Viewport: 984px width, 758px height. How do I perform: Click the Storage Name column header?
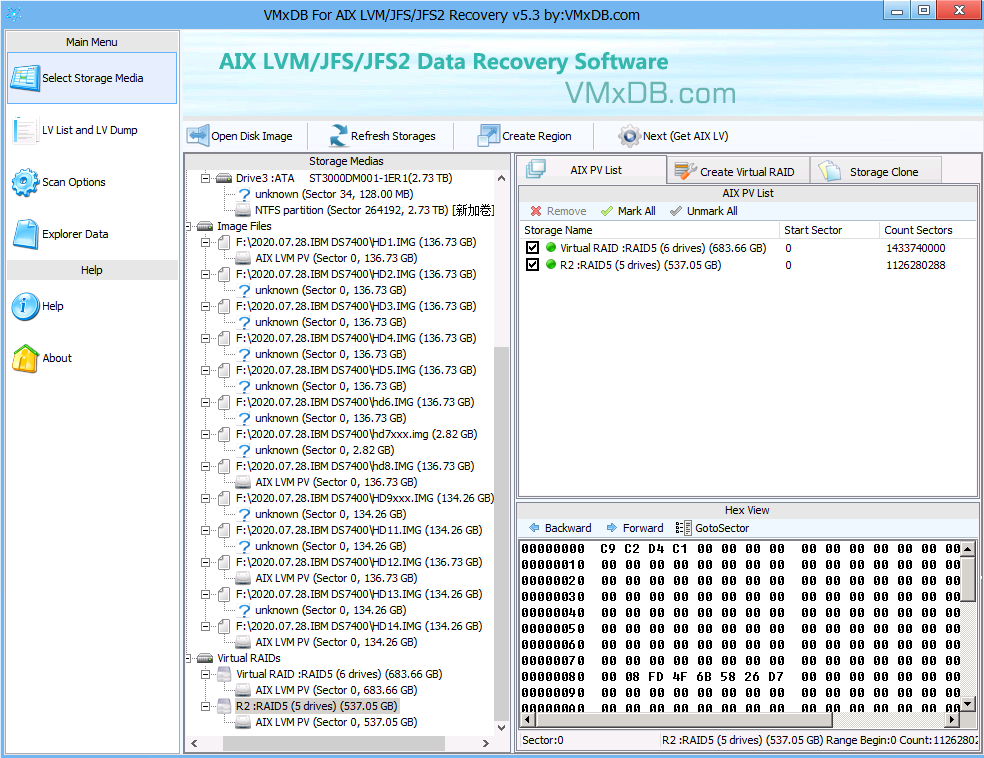[x=650, y=230]
